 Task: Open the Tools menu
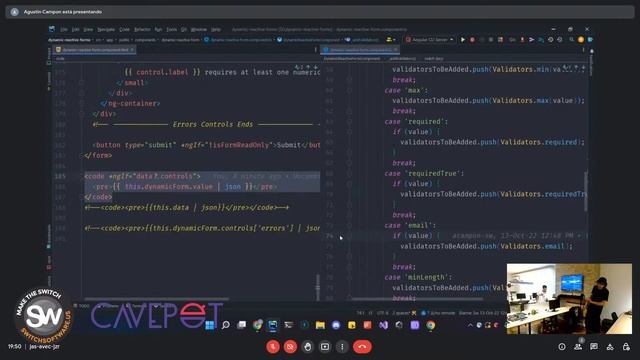coord(171,29)
